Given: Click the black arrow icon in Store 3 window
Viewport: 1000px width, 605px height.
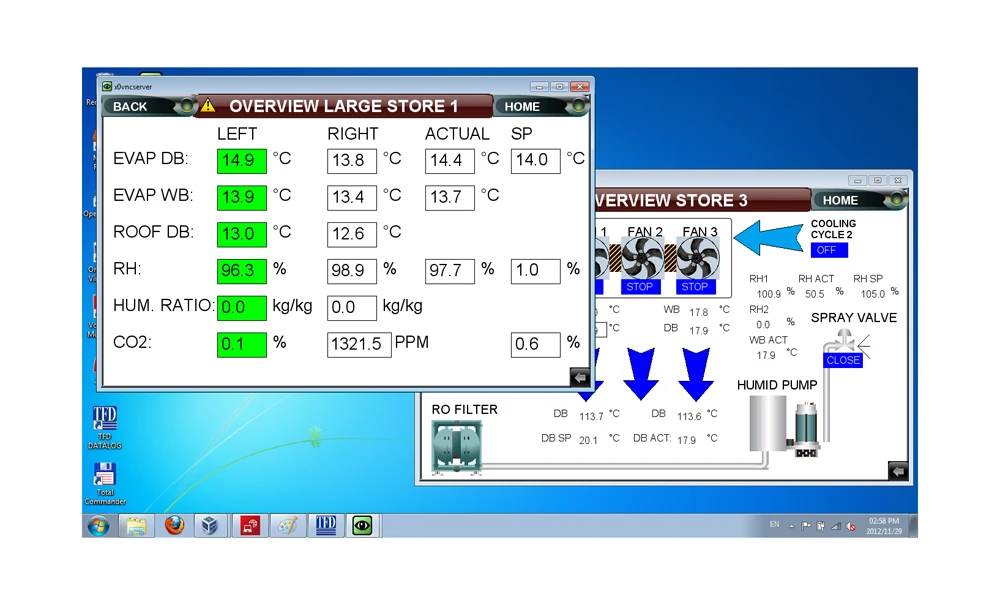Looking at the screenshot, I should [898, 470].
